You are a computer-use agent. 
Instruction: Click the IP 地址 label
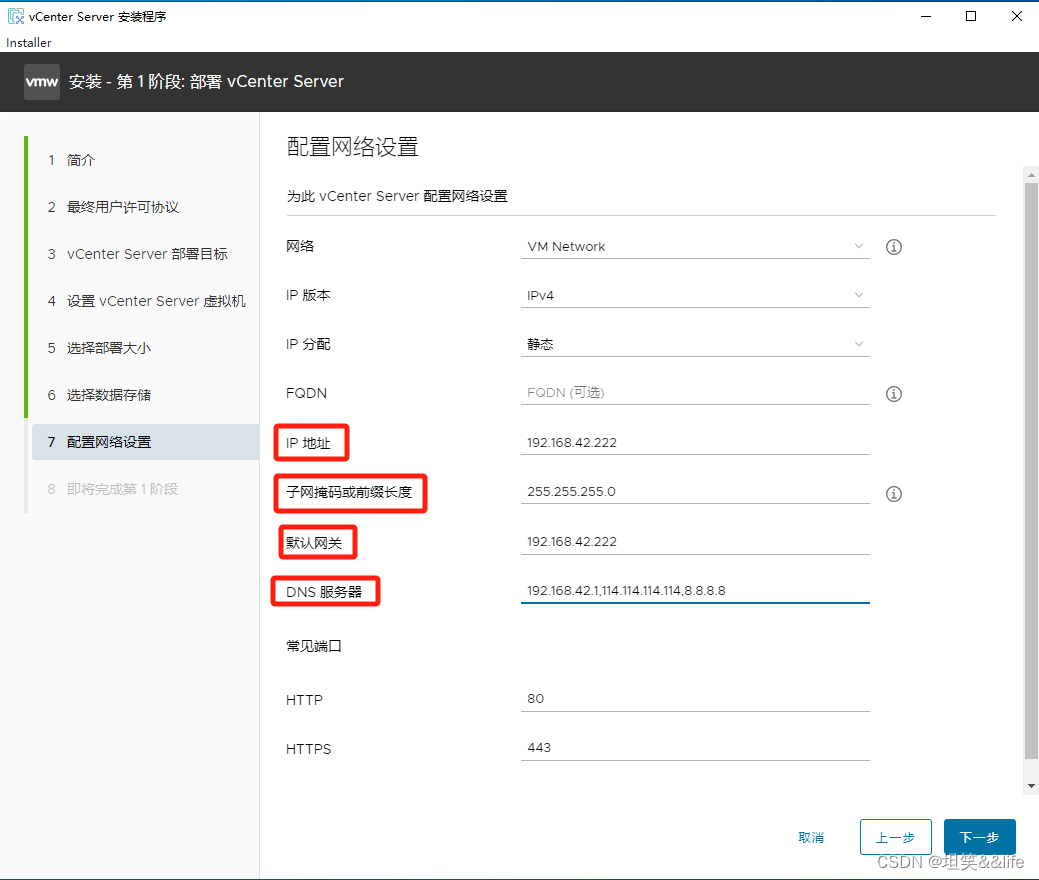(308, 443)
